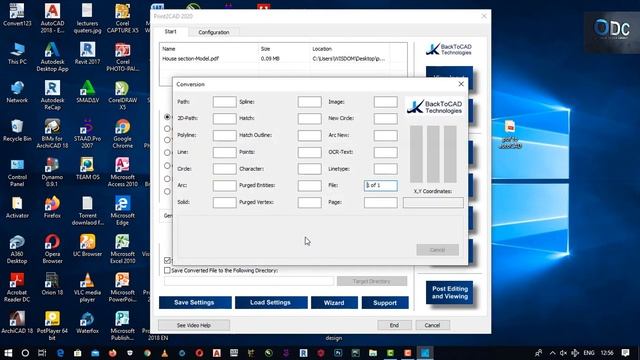640x360 pixels.
Task: Open the STAAD.Pro 2007 shortcut
Action: click(87, 133)
